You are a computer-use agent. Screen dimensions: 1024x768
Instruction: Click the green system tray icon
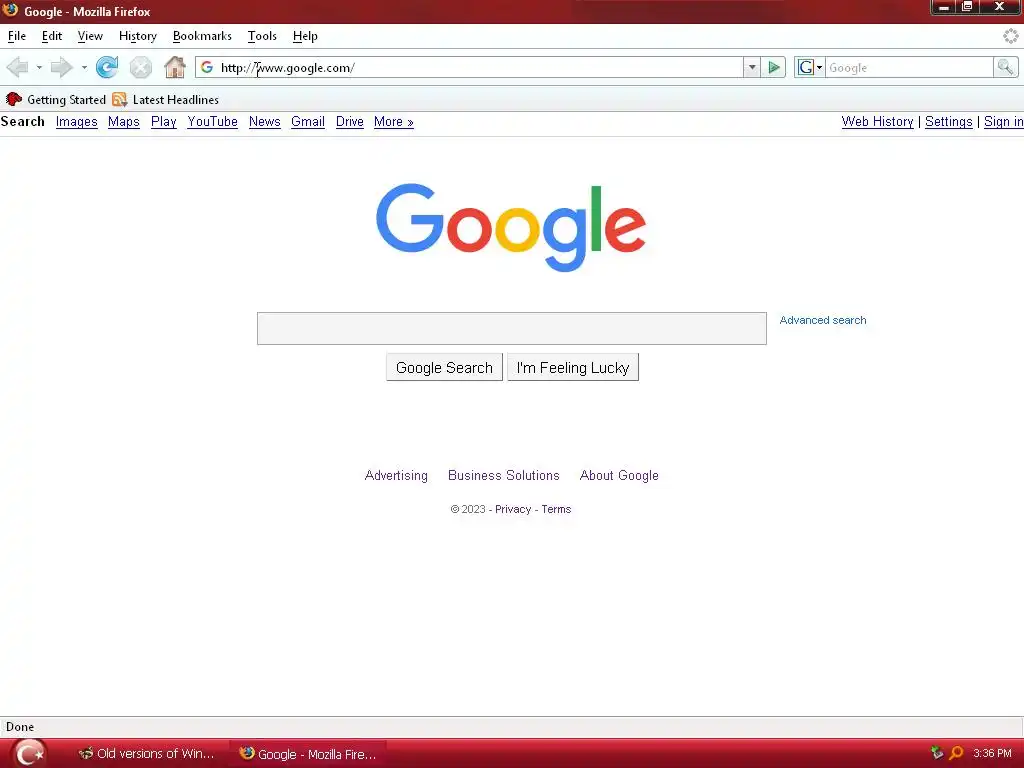936,753
